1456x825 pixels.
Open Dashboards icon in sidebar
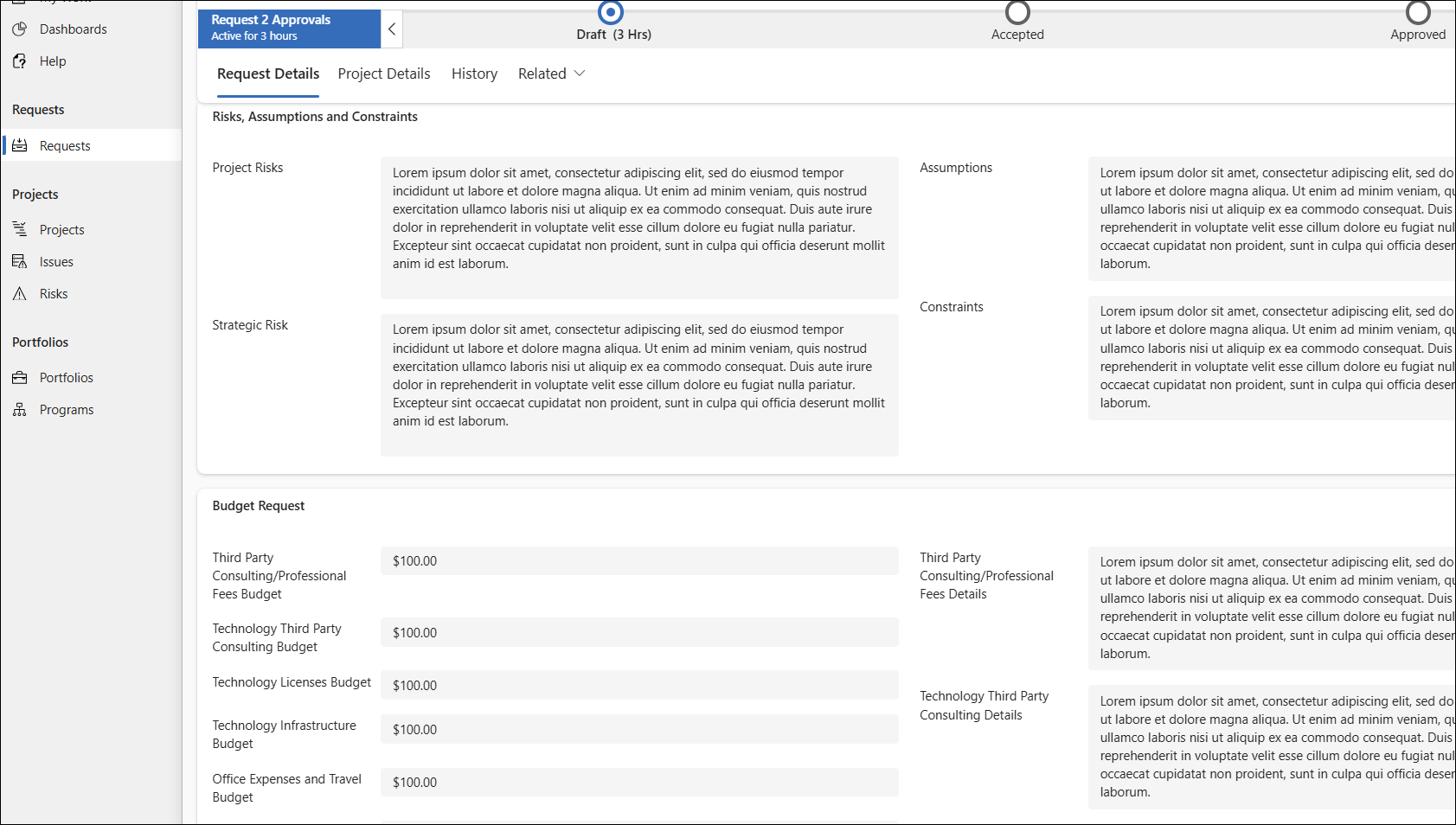pos(20,29)
